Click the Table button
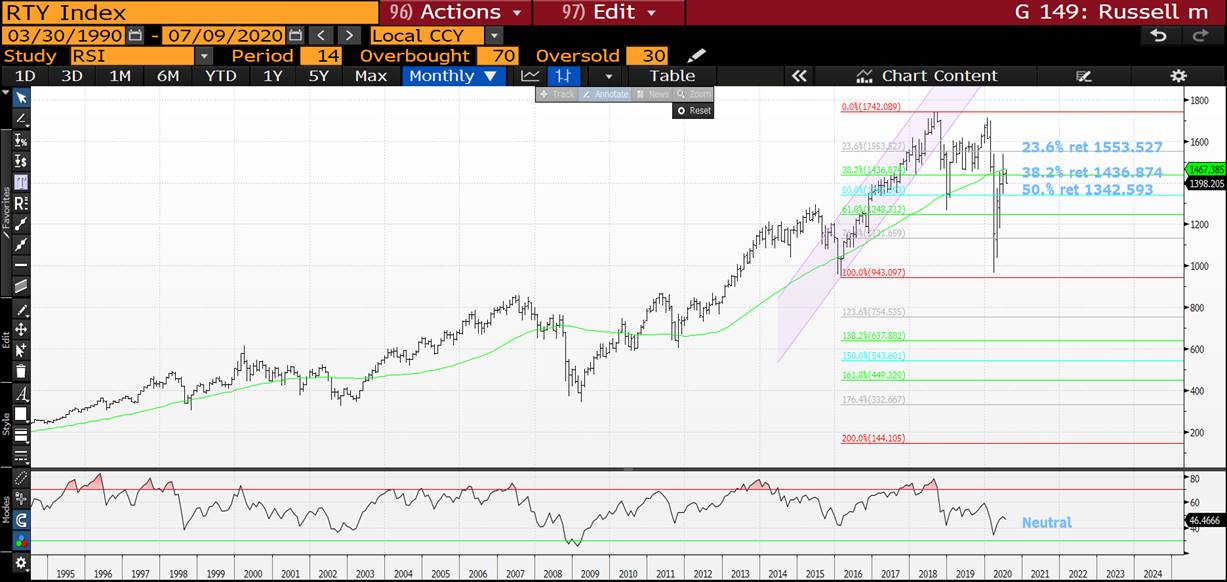The width and height of the screenshot is (1227, 582). [x=672, y=76]
